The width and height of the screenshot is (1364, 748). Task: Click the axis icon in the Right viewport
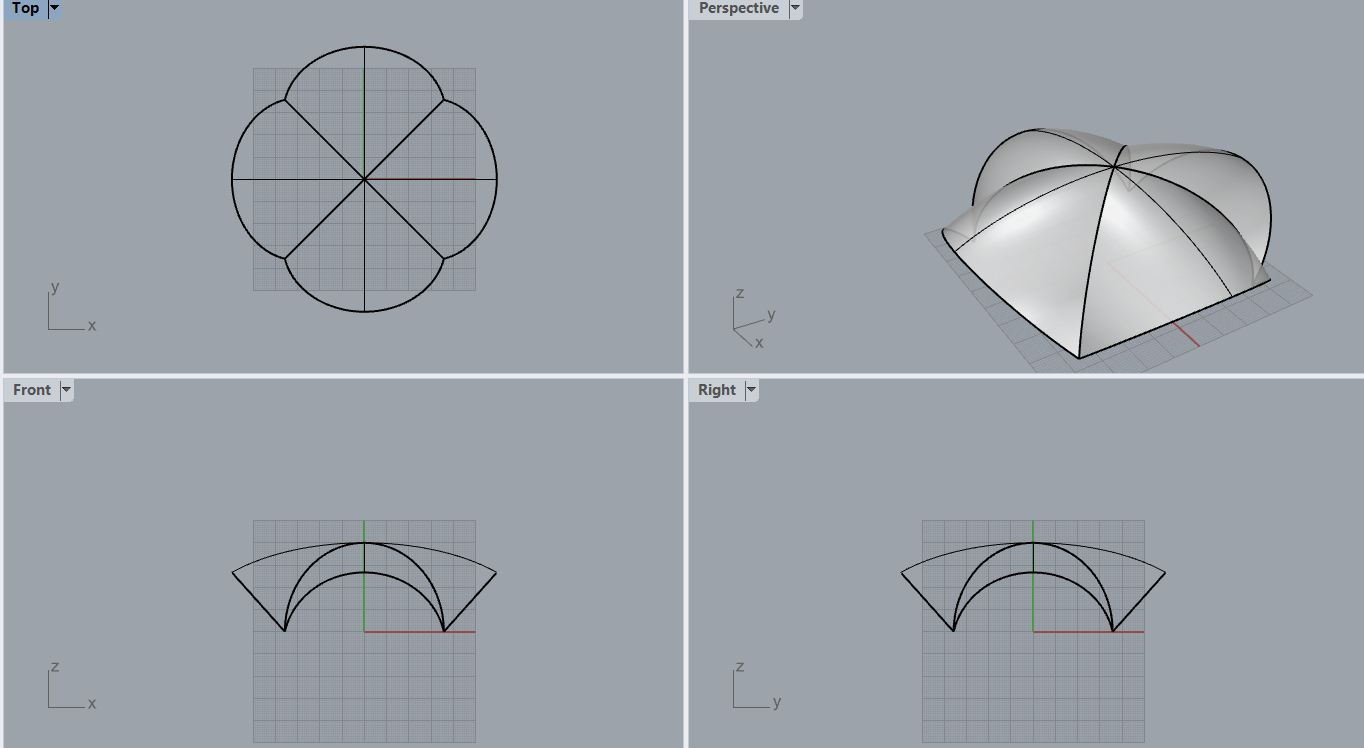(755, 685)
